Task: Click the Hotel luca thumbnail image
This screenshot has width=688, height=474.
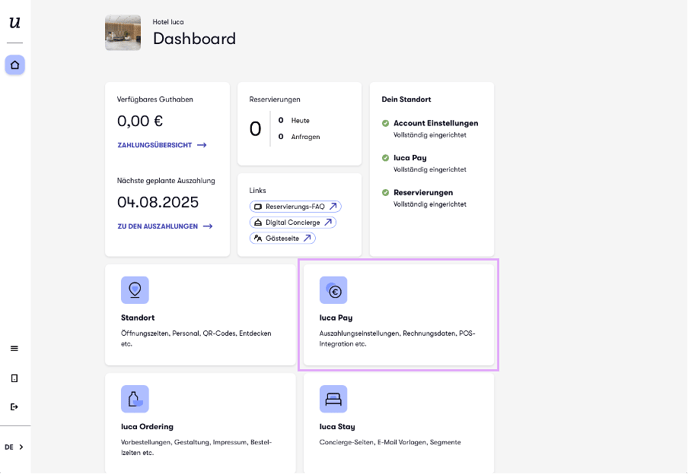Action: tap(123, 33)
